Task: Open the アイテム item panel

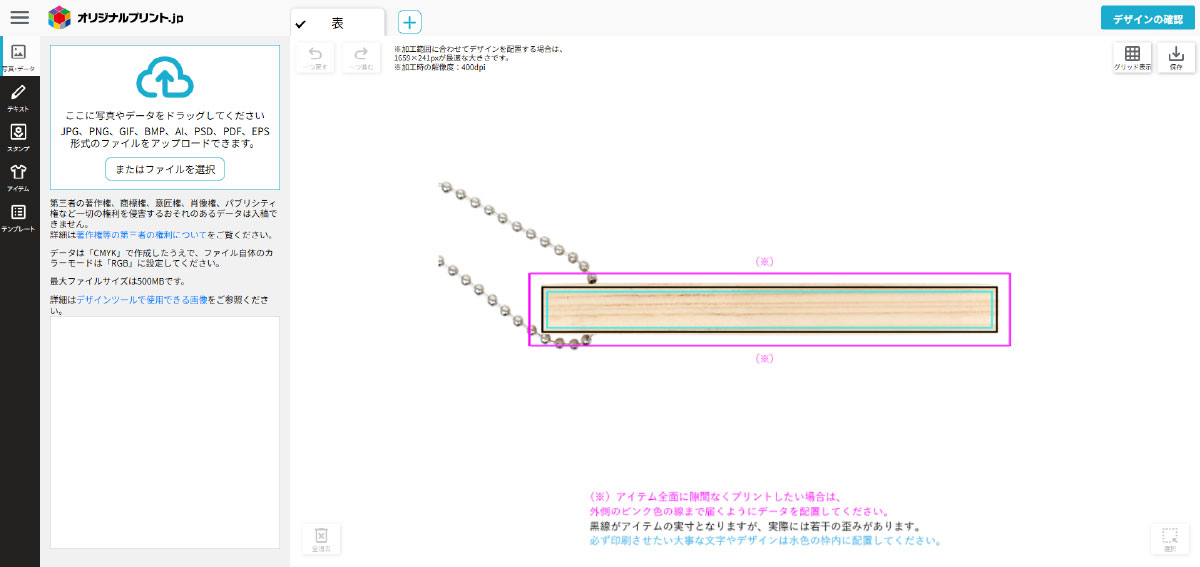Action: 19,177
